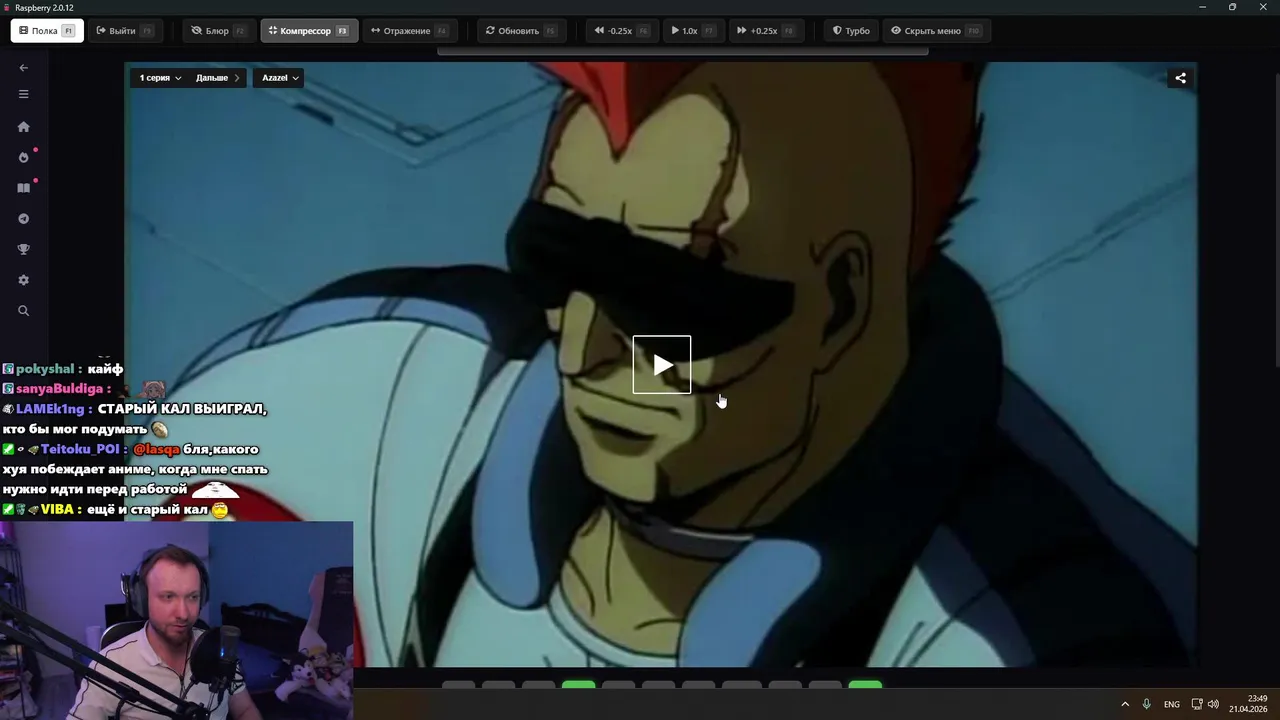Open the trophy icon in sidebar
Viewport: 1280px width, 720px height.
pyautogui.click(x=24, y=249)
